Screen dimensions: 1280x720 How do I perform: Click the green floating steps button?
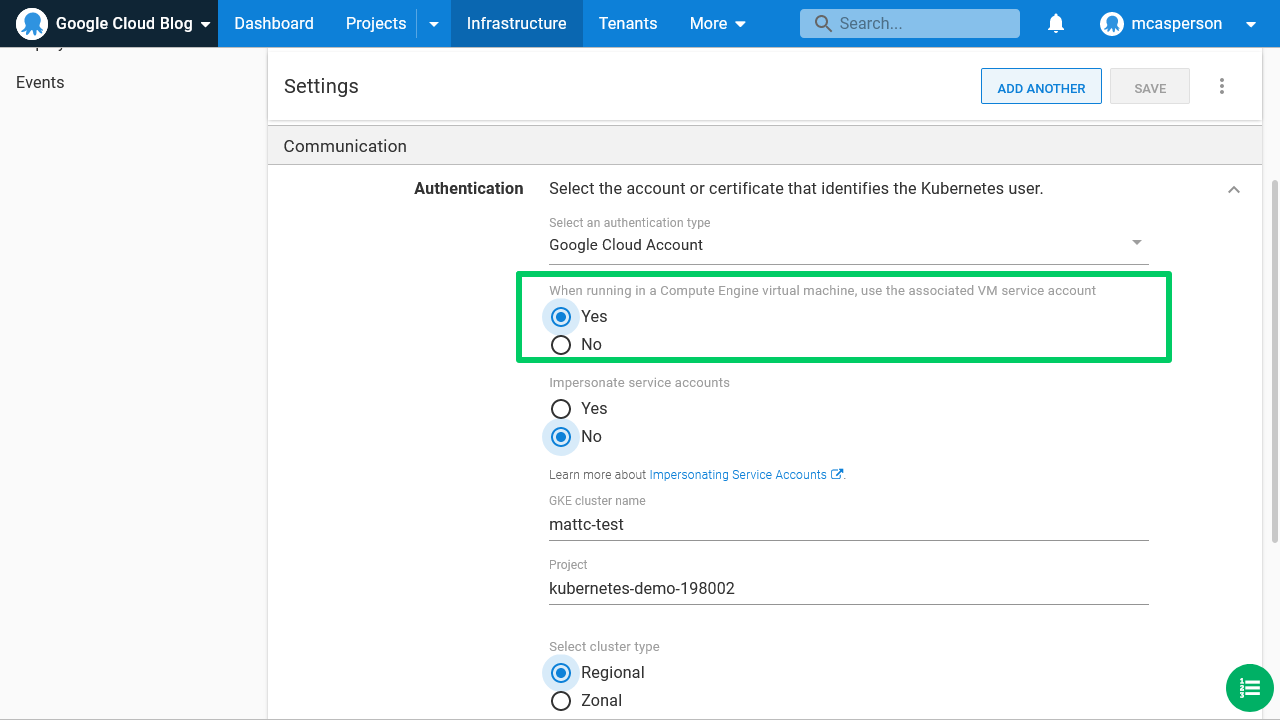pos(1249,688)
